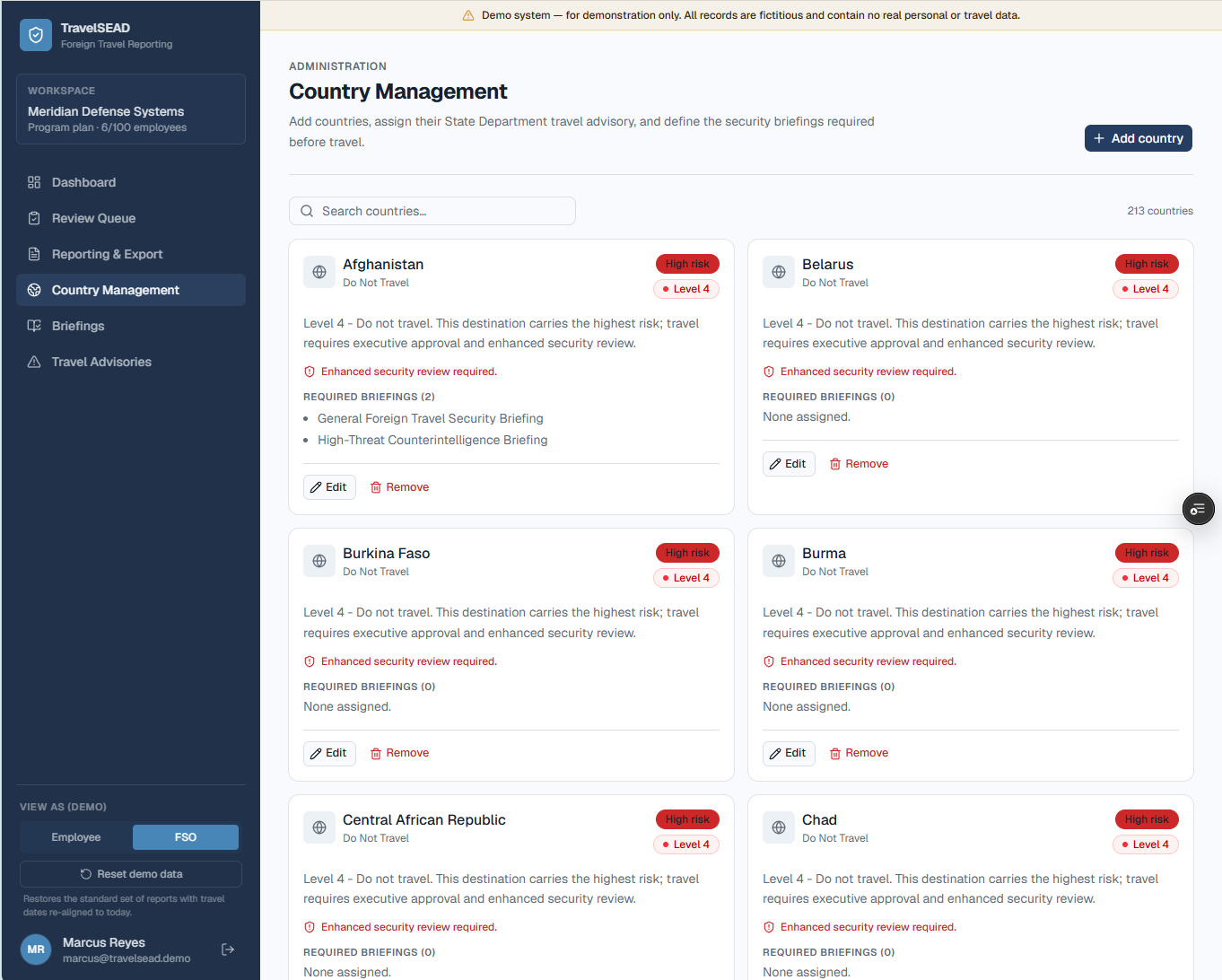Open the Review Queue page

coord(131,218)
